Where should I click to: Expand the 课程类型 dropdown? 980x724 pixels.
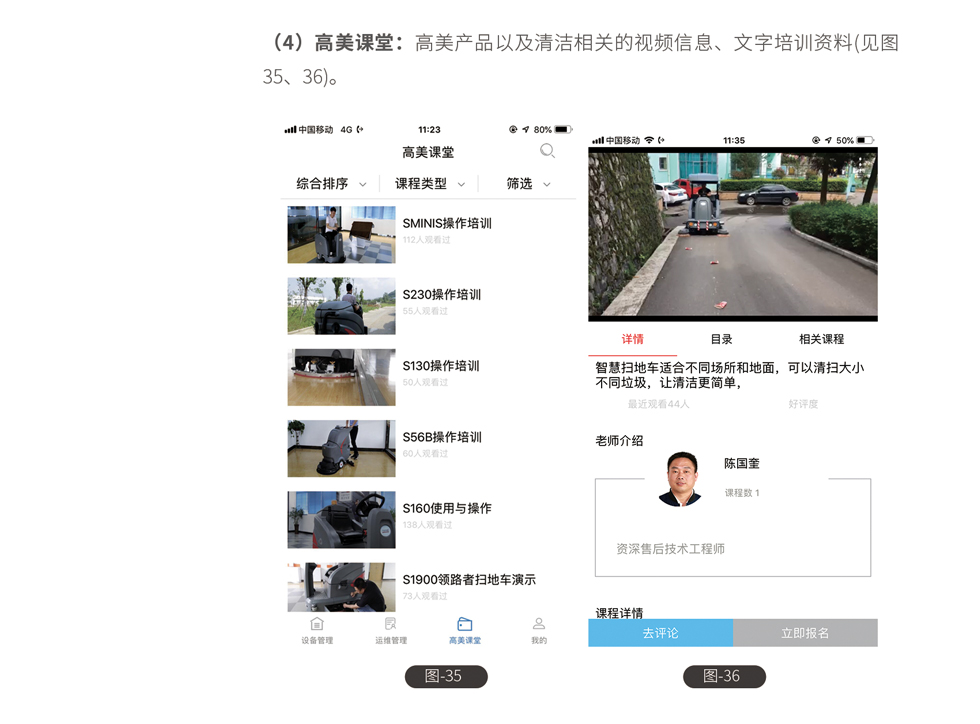(x=429, y=184)
